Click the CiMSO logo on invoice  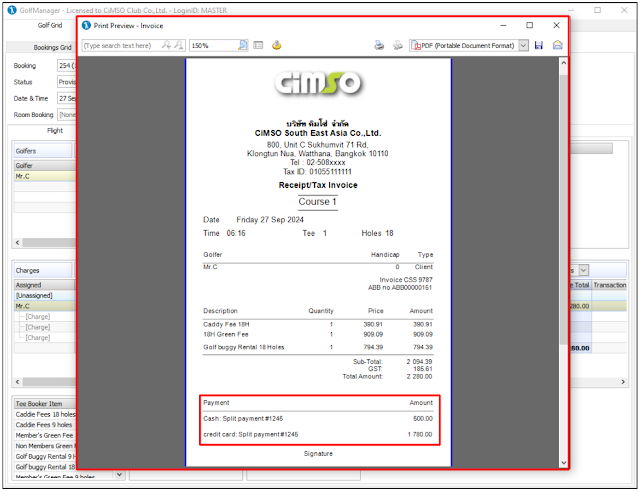click(318, 83)
